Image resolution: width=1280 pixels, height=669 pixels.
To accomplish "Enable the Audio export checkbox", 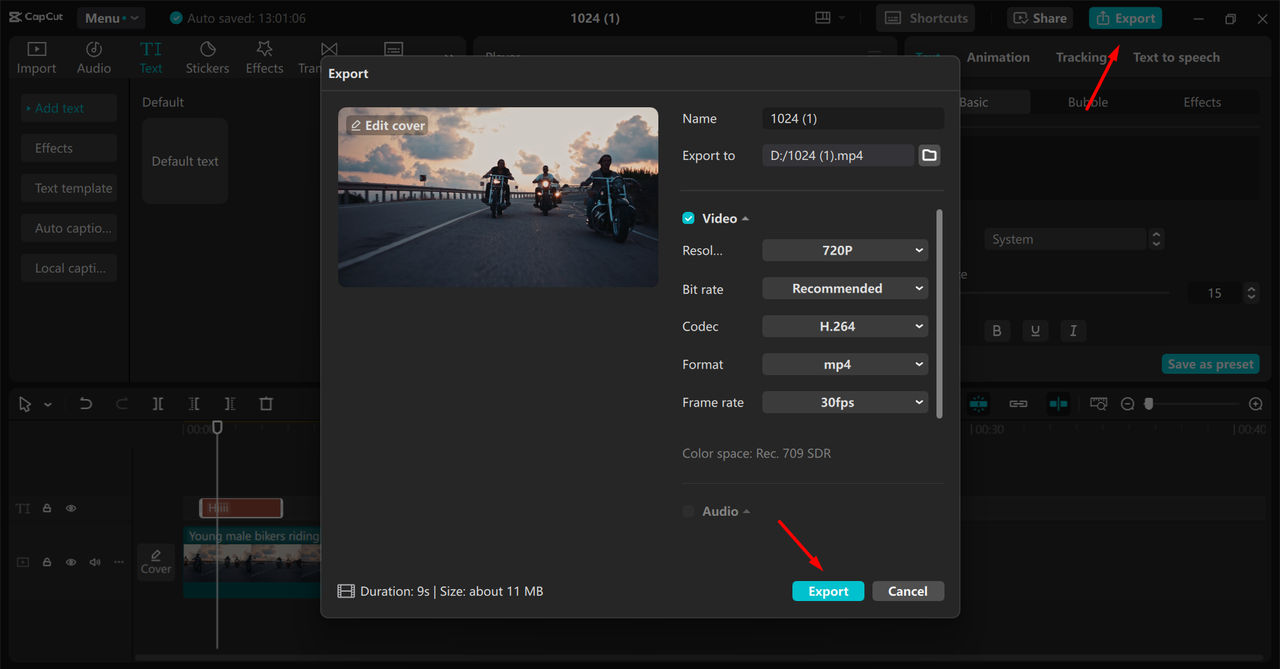I will pos(688,511).
